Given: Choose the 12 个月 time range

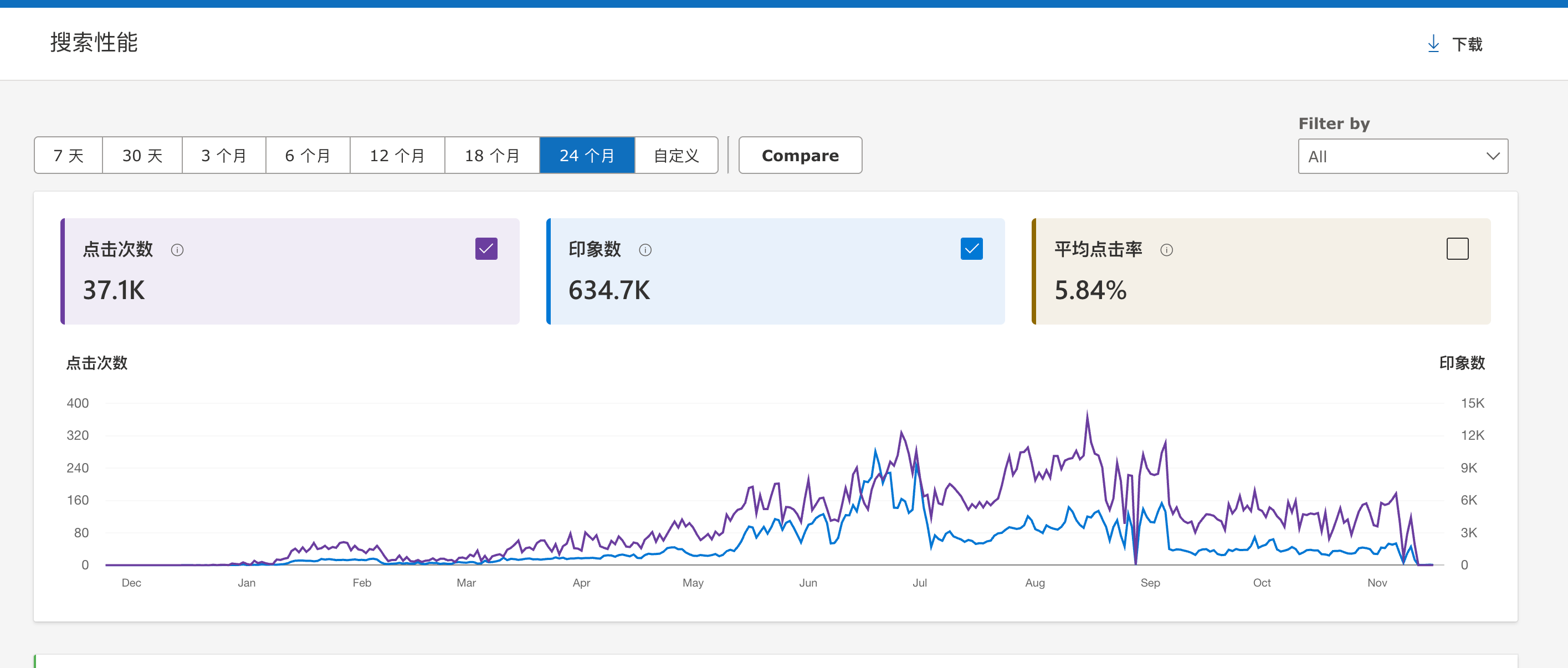Looking at the screenshot, I should point(397,156).
